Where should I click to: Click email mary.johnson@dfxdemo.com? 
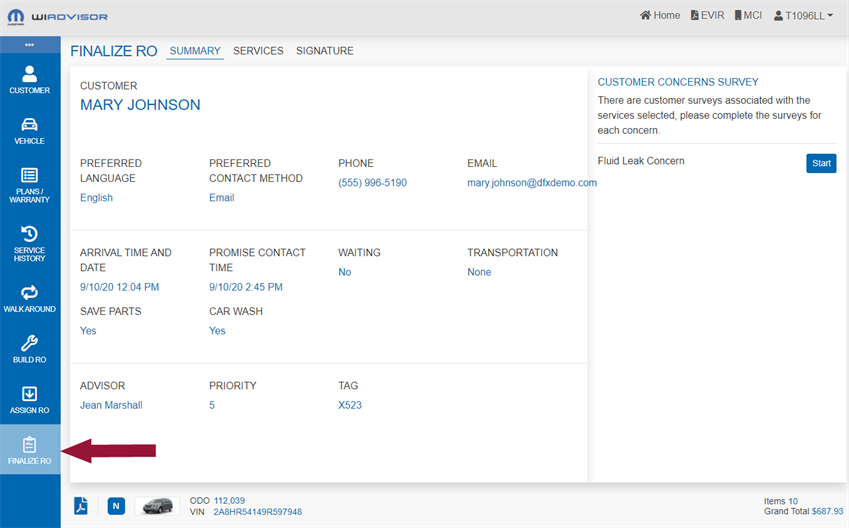point(532,182)
